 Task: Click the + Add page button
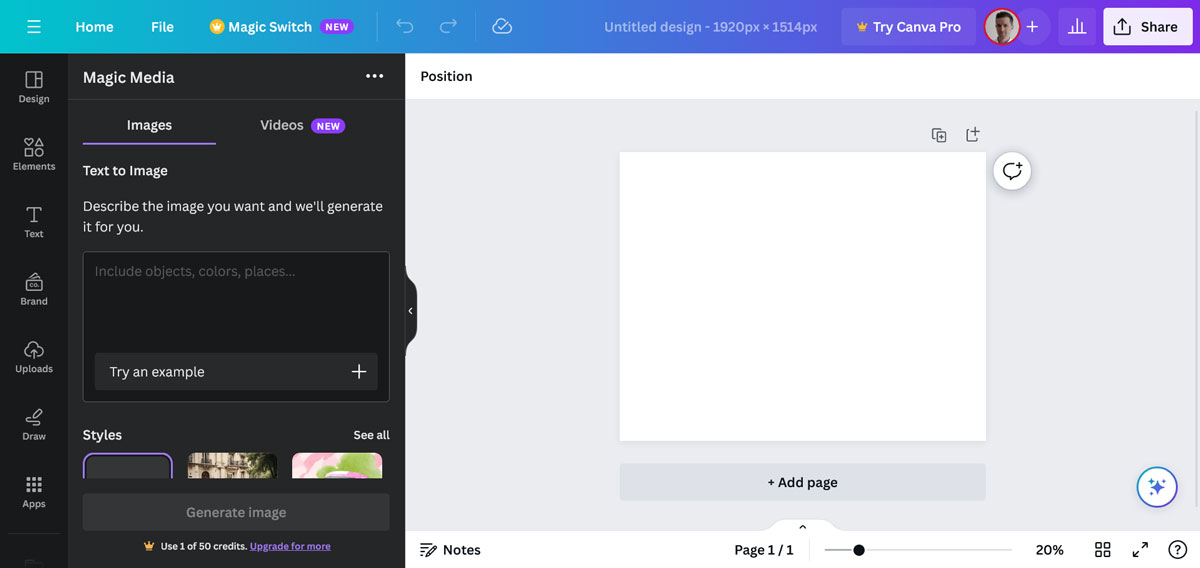802,482
